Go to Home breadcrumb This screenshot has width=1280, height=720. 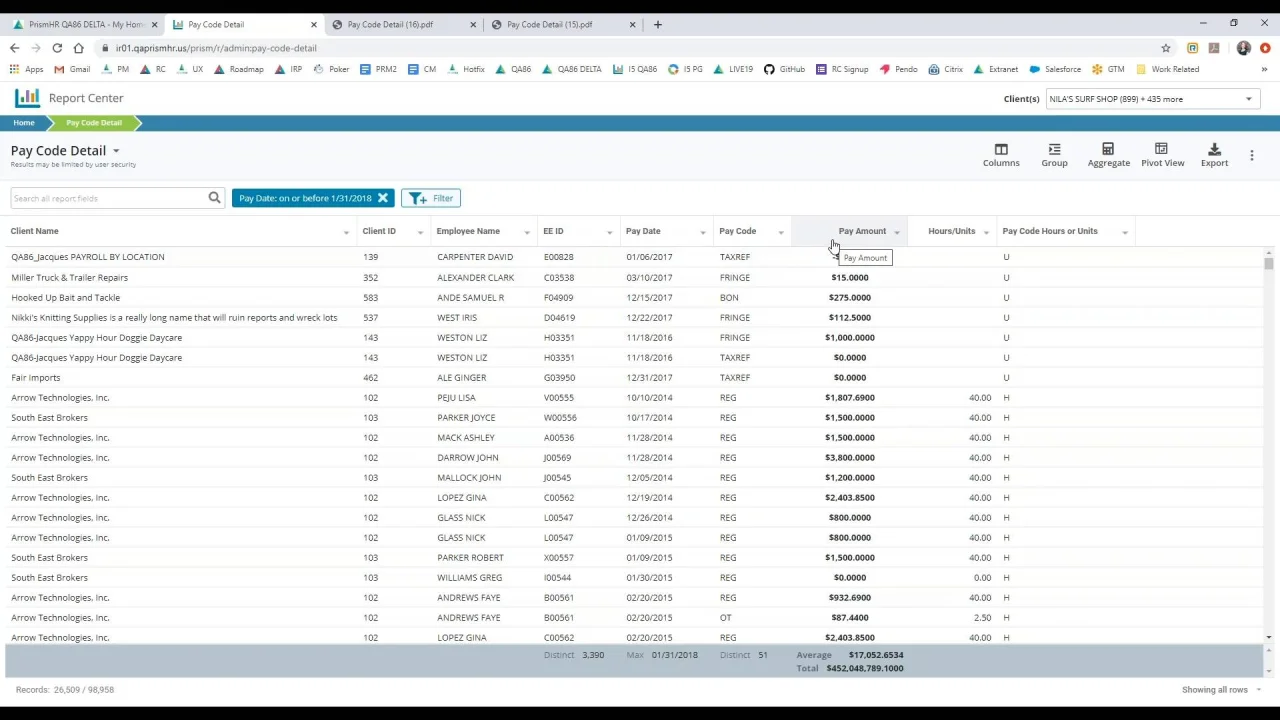tap(24, 123)
